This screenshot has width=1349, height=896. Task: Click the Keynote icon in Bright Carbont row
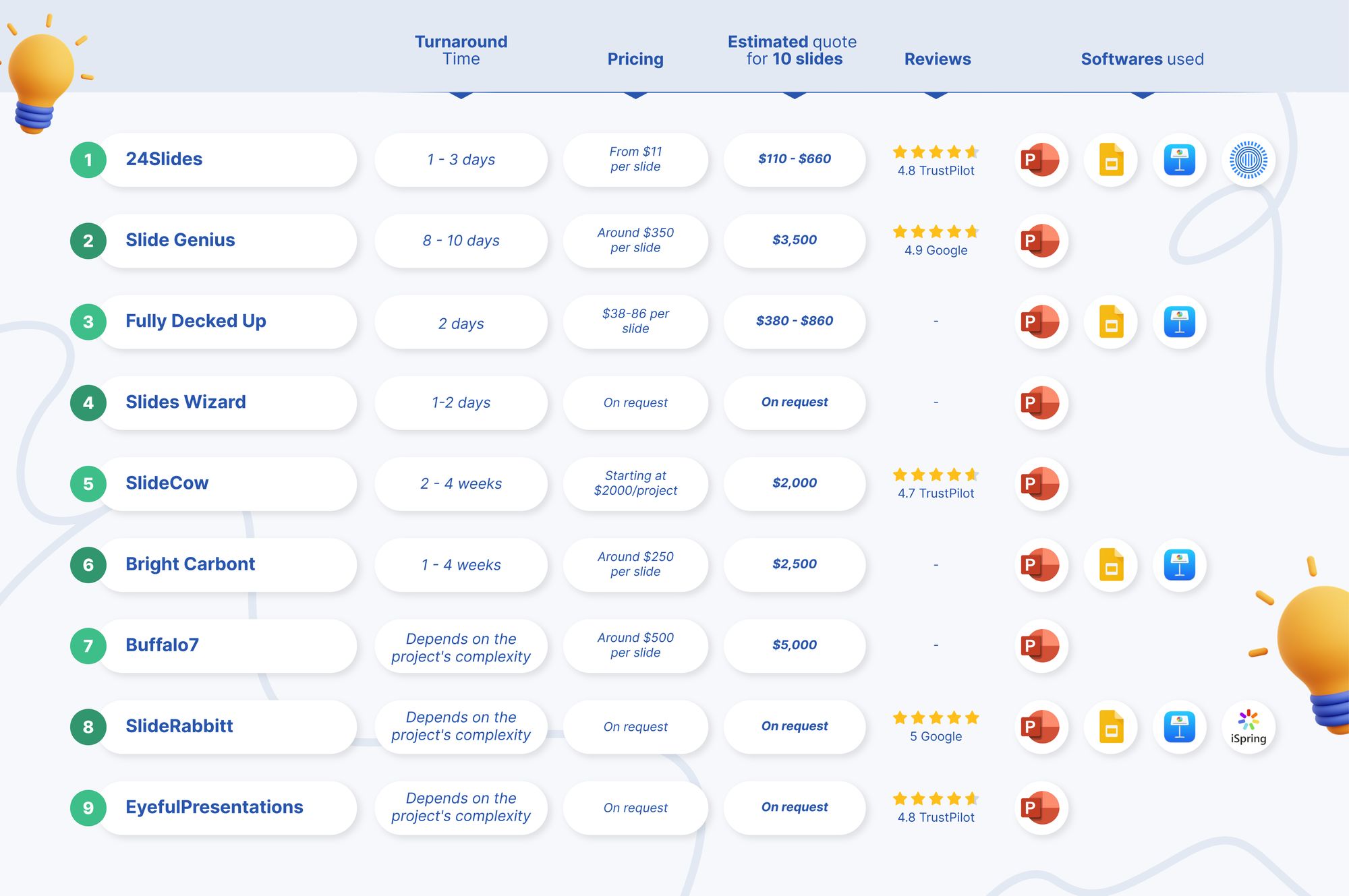click(1179, 565)
